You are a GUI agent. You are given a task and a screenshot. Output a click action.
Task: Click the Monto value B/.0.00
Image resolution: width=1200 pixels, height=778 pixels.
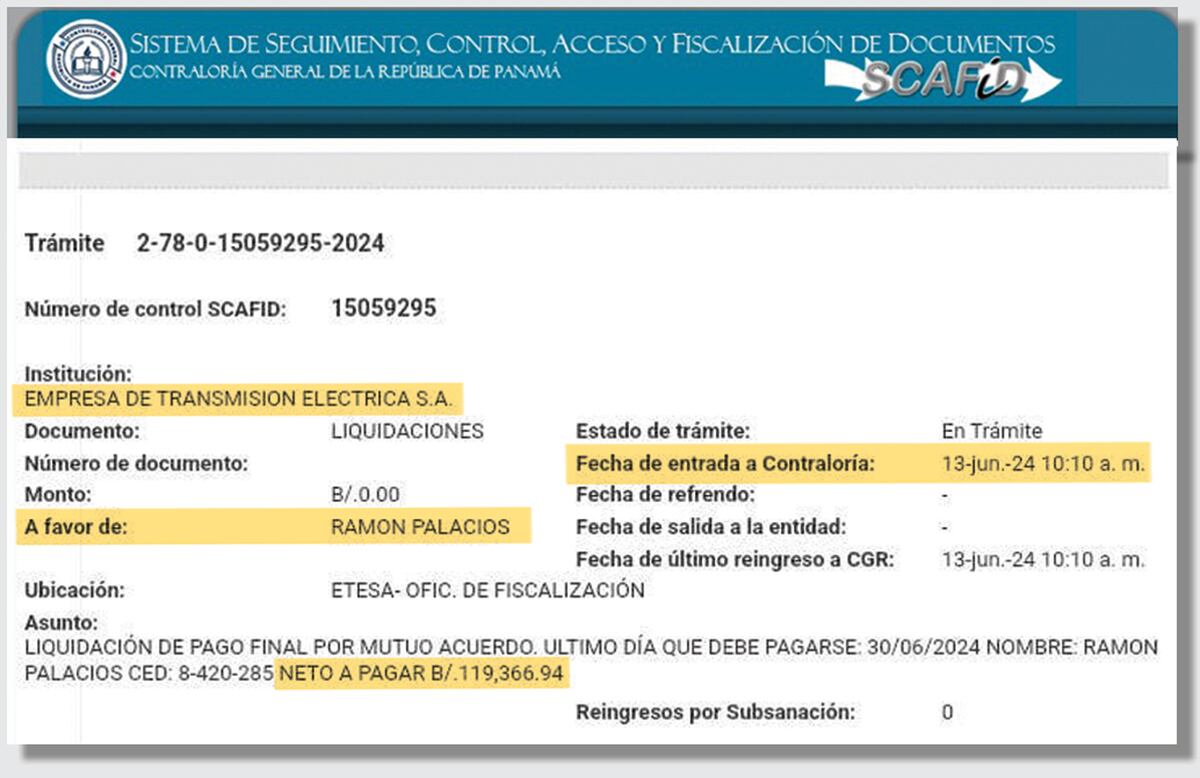point(366,494)
